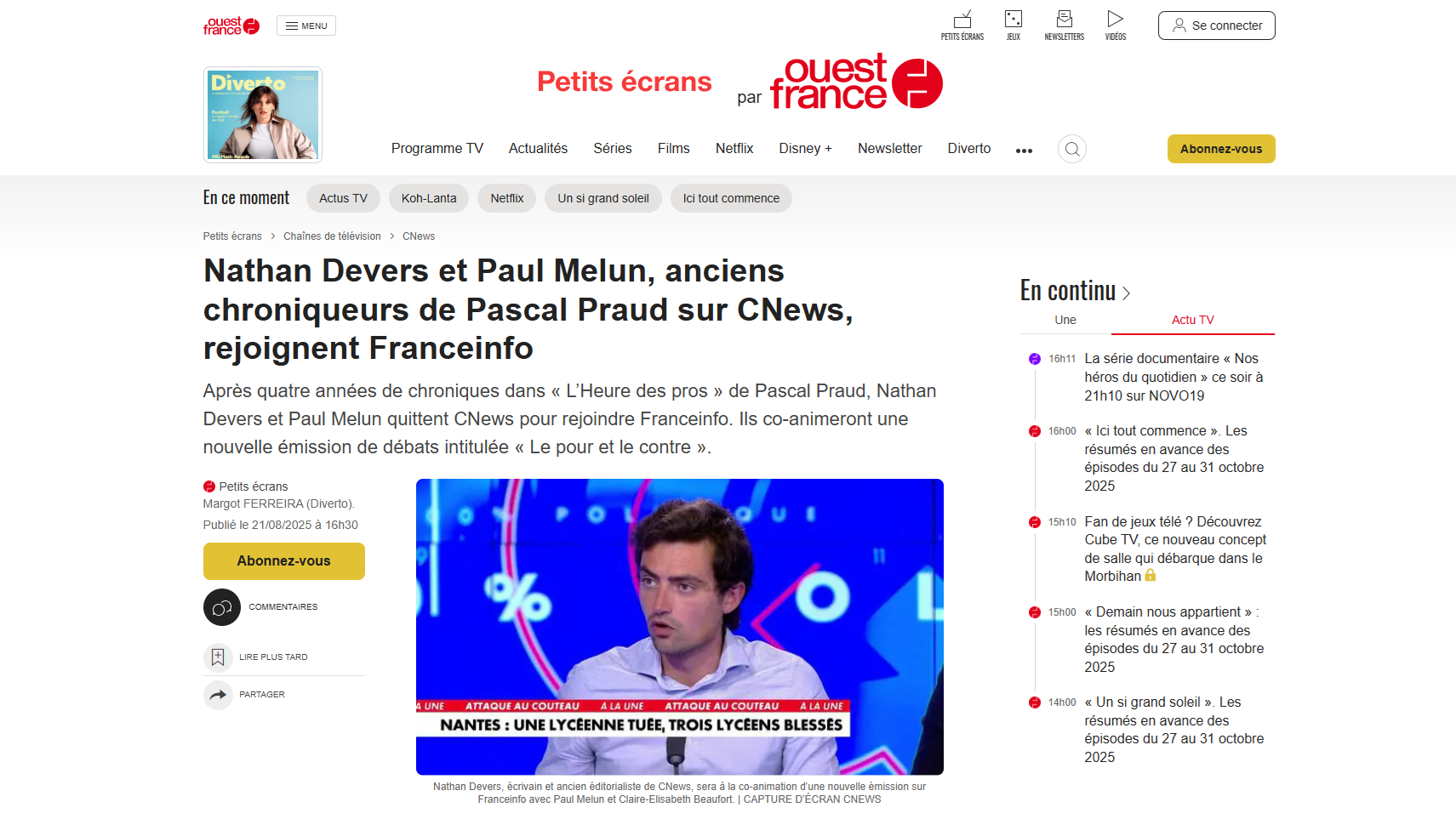Share the article via Partager arrow

click(x=218, y=695)
